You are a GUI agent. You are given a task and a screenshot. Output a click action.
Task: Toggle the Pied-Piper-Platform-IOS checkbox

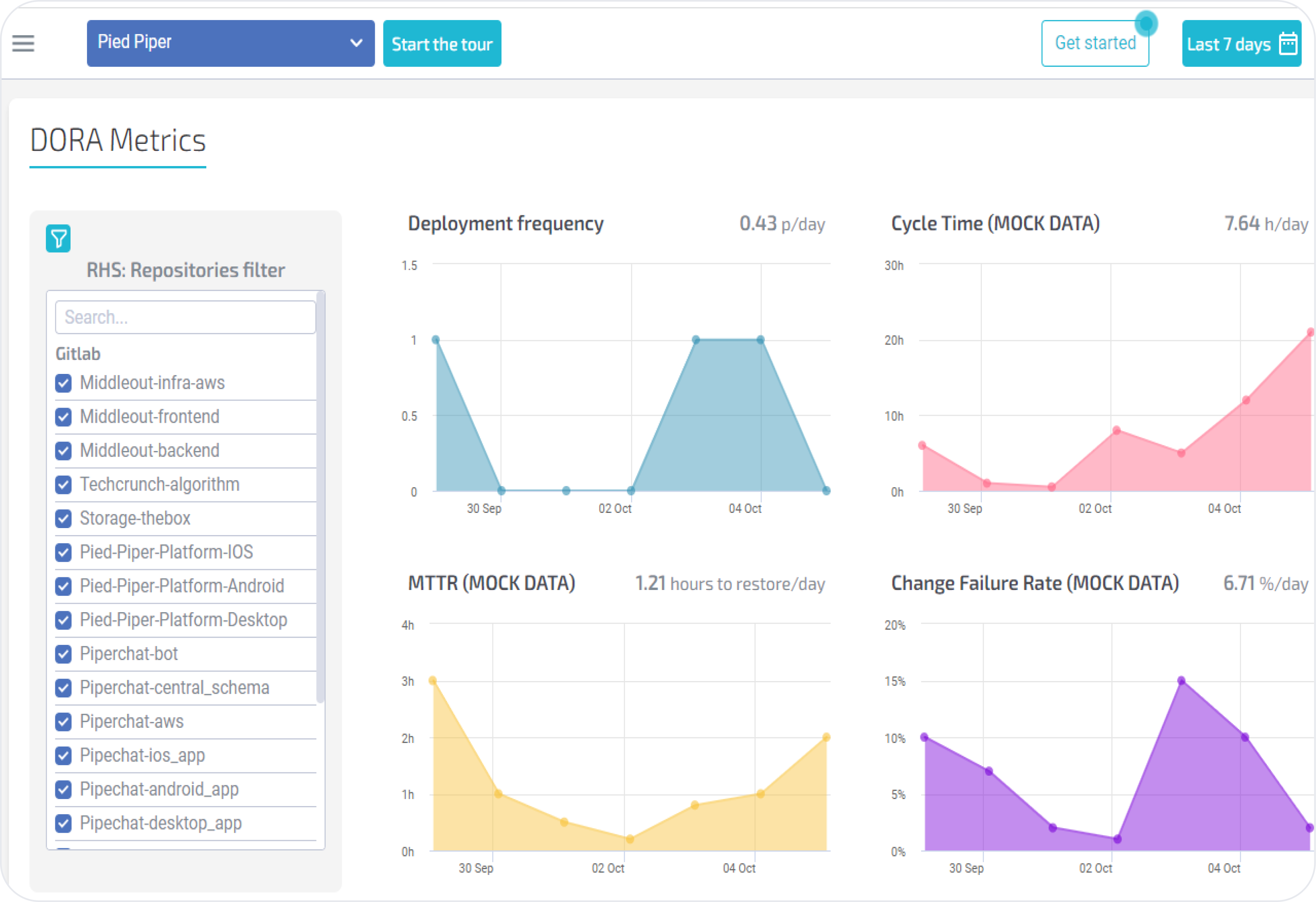coord(64,553)
